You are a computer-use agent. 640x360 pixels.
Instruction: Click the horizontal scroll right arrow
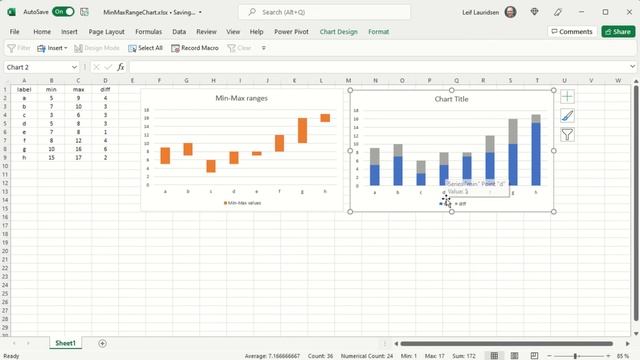point(628,344)
